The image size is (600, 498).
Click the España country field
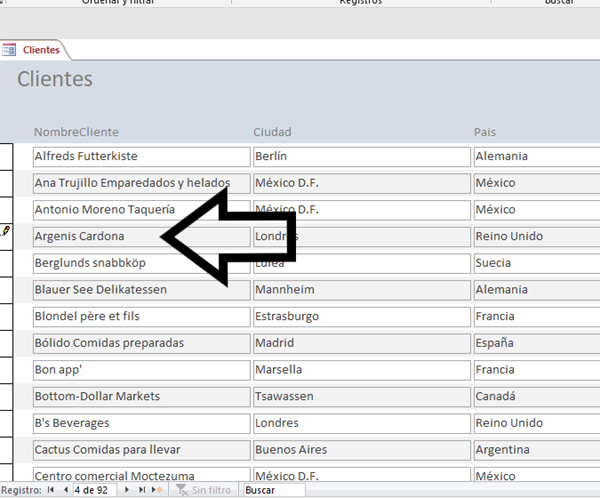click(537, 343)
